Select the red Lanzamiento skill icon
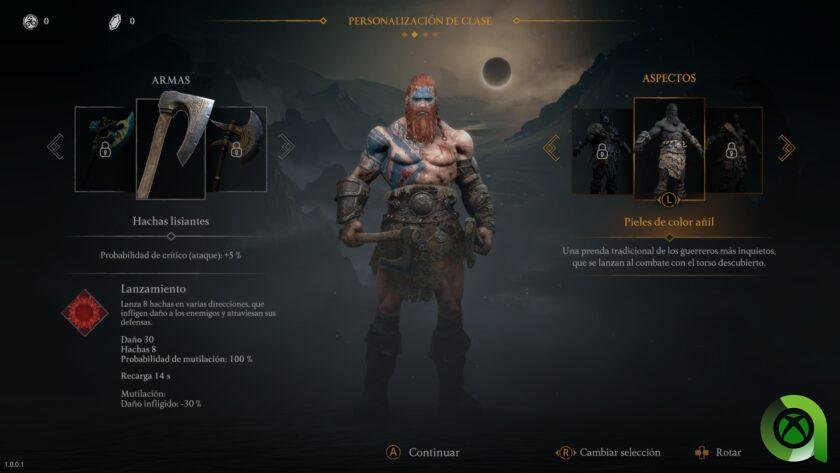840x473 pixels. (x=85, y=313)
